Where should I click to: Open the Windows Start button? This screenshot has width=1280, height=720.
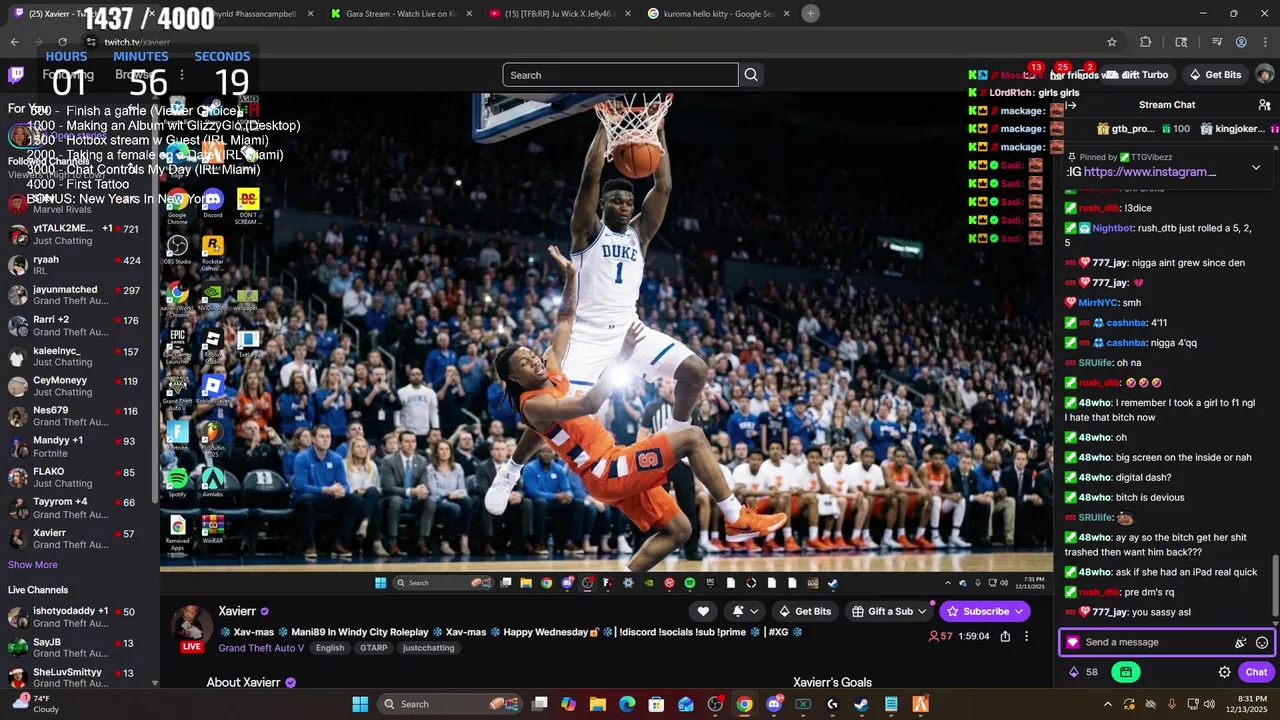point(360,704)
